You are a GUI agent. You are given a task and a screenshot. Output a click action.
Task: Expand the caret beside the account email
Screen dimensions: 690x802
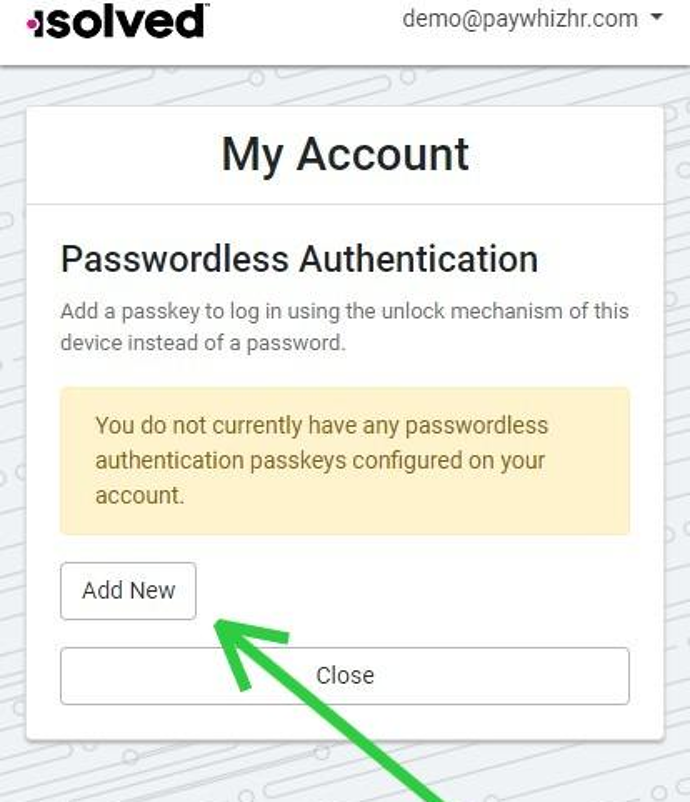[x=656, y=17]
